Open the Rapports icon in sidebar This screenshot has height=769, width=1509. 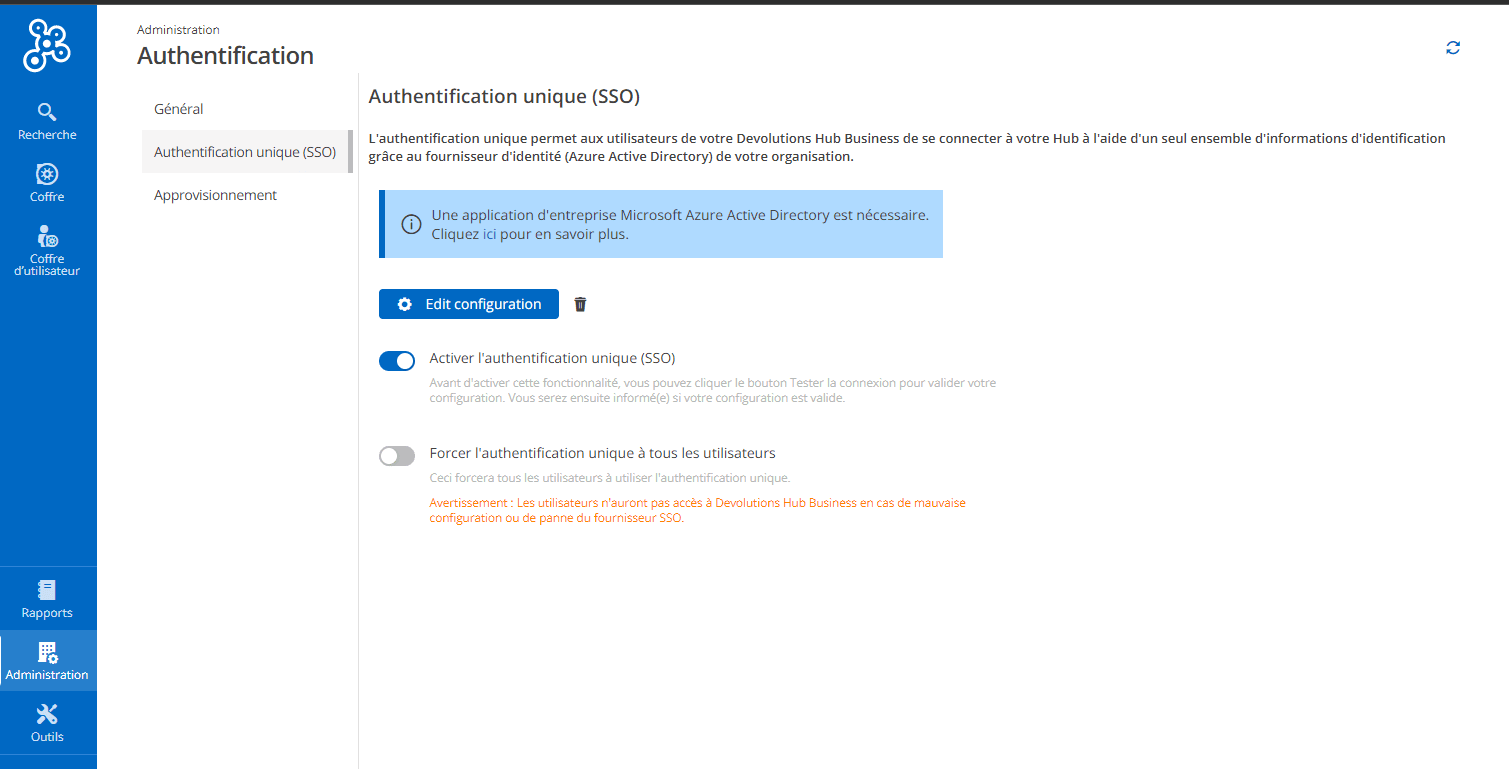[x=47, y=590]
